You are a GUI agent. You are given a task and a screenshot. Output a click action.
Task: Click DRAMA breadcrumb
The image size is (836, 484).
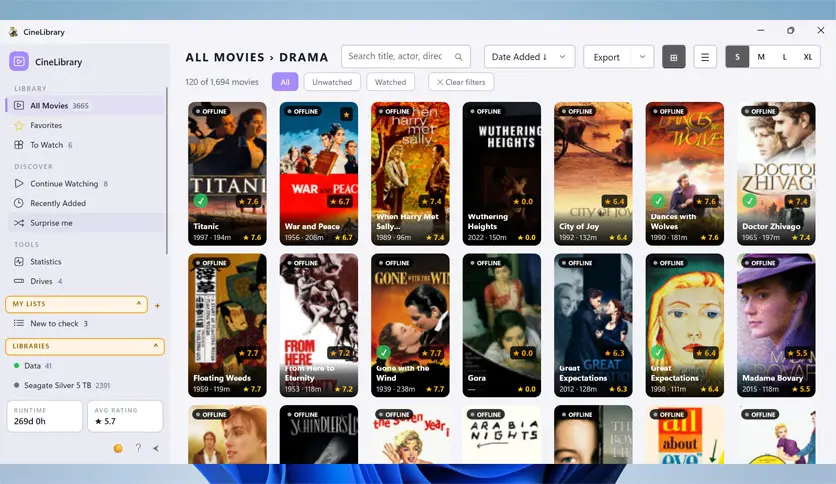point(304,57)
